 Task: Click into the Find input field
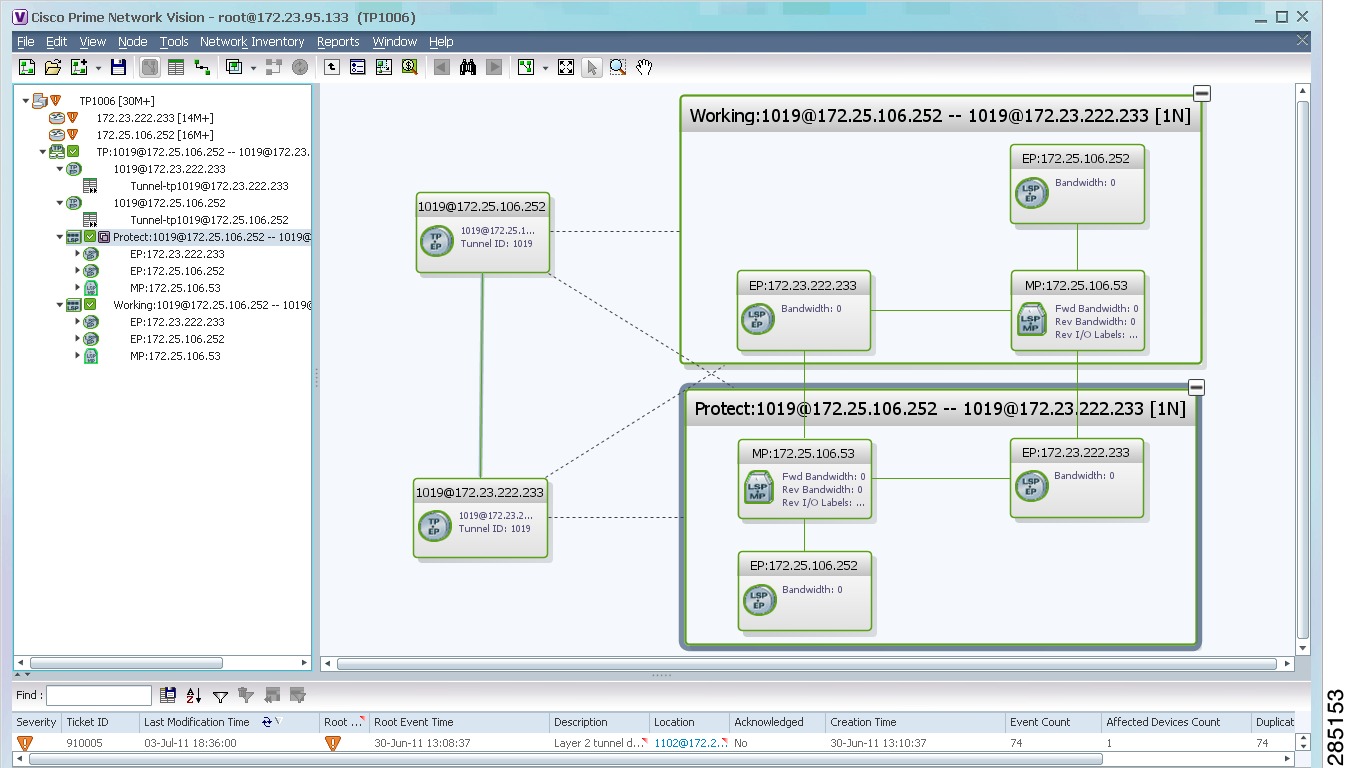(99, 695)
